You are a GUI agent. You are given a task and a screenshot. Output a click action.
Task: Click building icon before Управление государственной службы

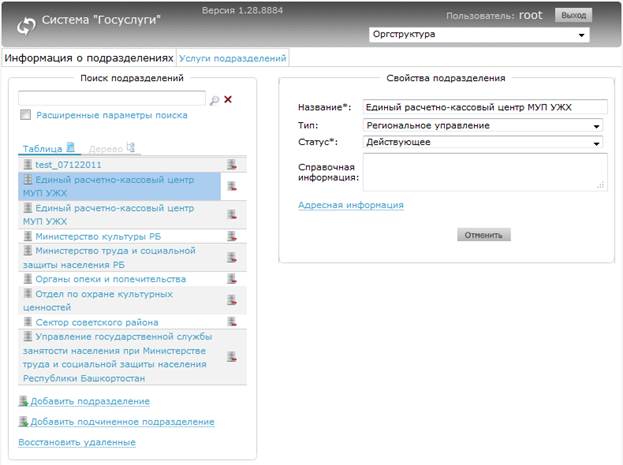pyautogui.click(x=28, y=336)
